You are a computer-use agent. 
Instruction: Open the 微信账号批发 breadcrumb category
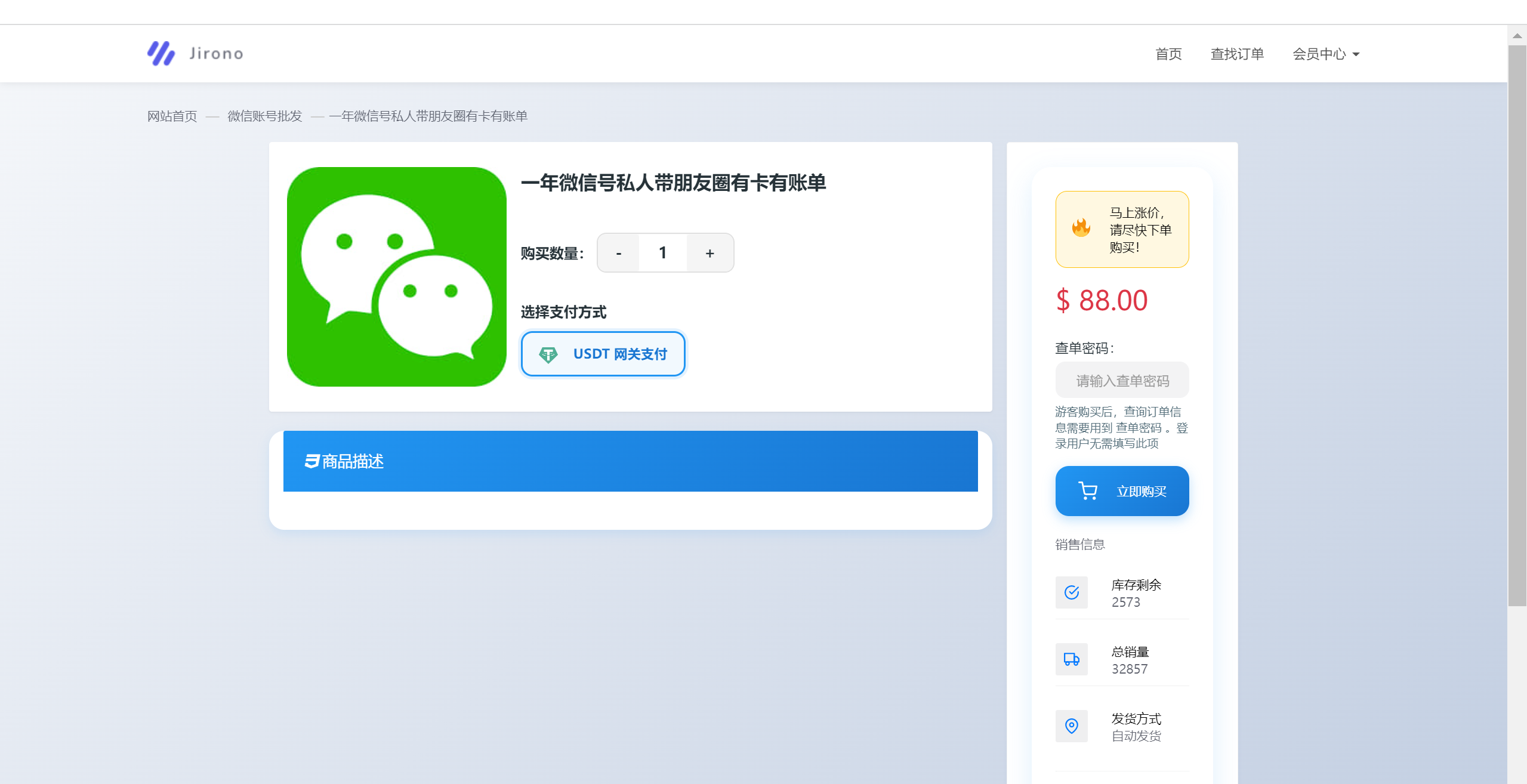click(x=265, y=116)
